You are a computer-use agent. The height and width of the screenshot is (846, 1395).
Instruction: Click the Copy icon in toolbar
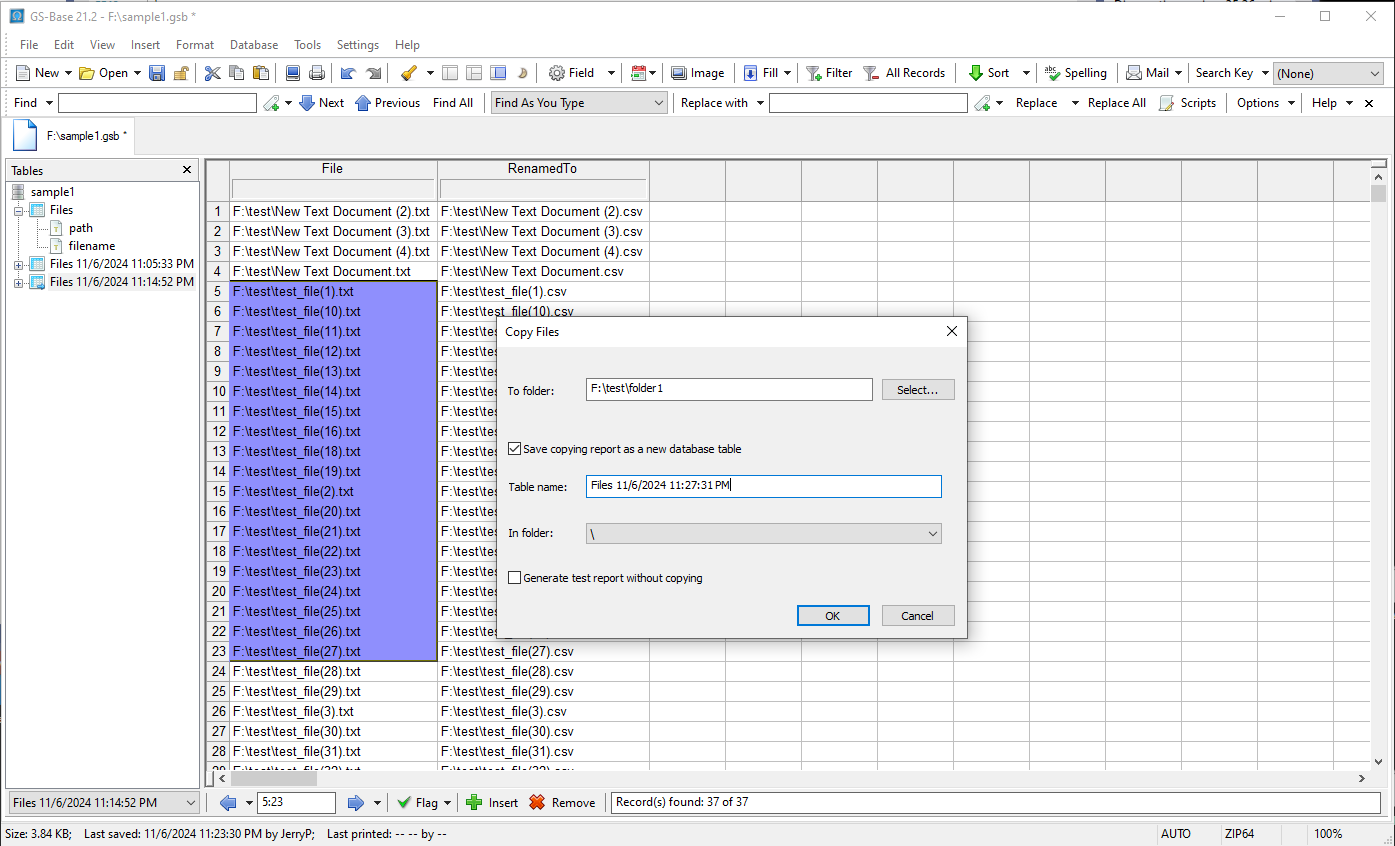point(237,73)
